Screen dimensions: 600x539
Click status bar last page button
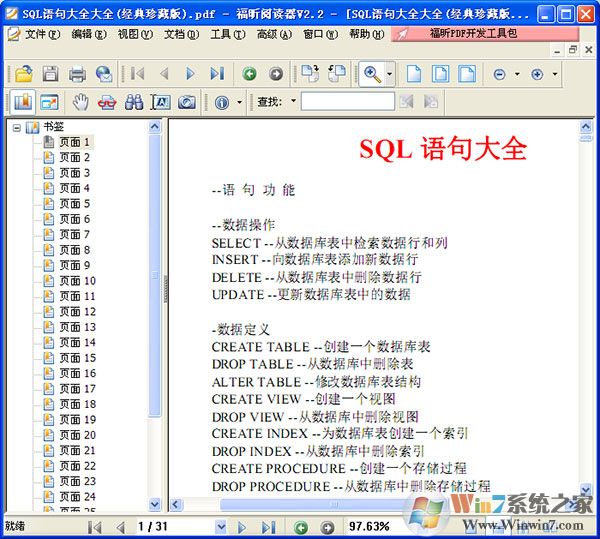pyautogui.click(x=268, y=527)
